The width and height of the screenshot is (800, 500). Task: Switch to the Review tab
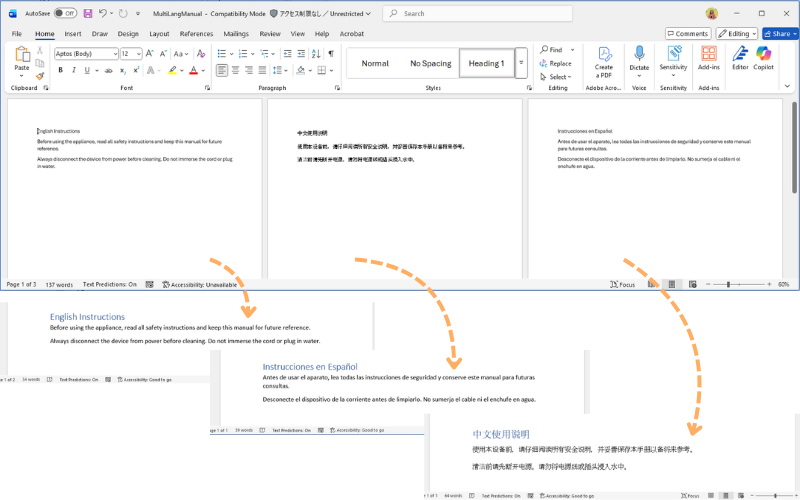[x=270, y=34]
